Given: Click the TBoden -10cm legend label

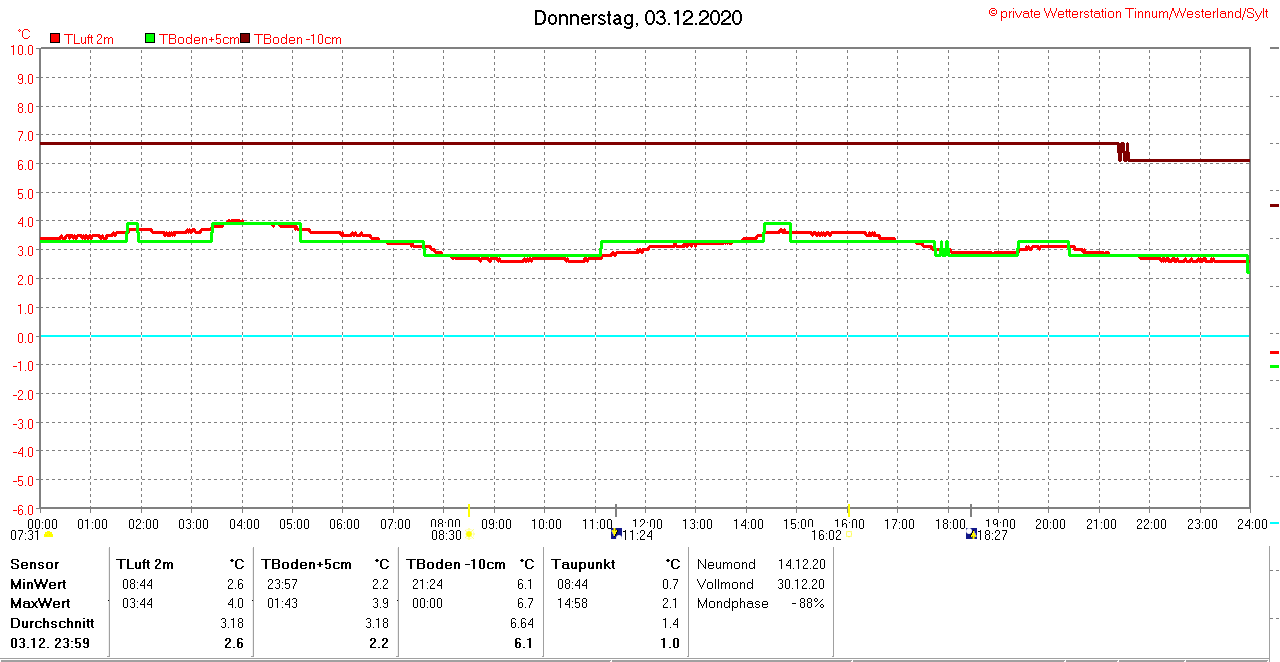Looking at the screenshot, I should tap(298, 39).
